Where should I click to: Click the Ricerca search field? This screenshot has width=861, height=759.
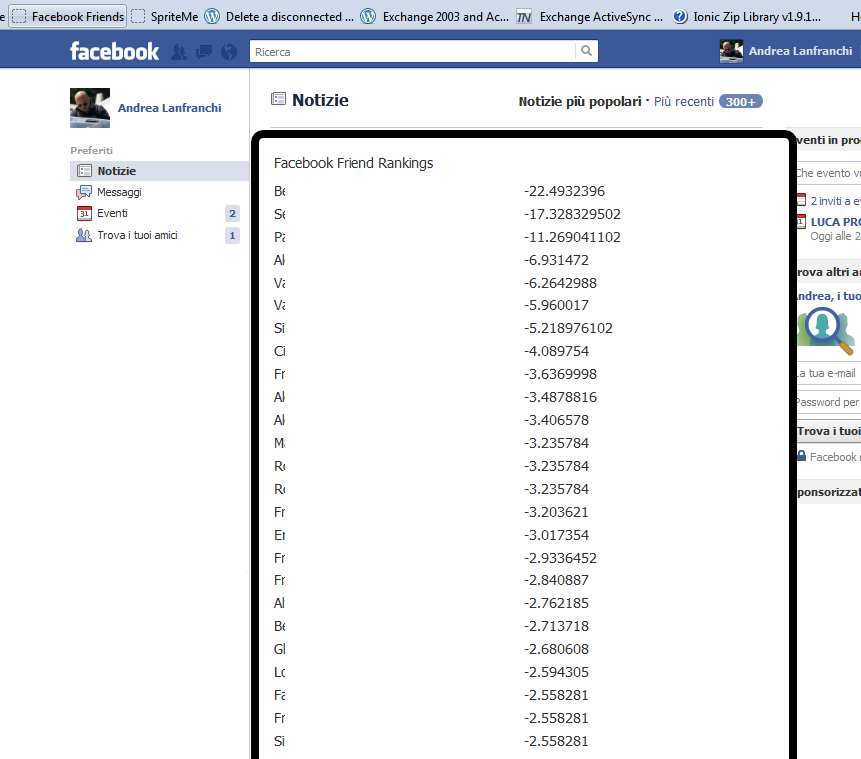[412, 51]
